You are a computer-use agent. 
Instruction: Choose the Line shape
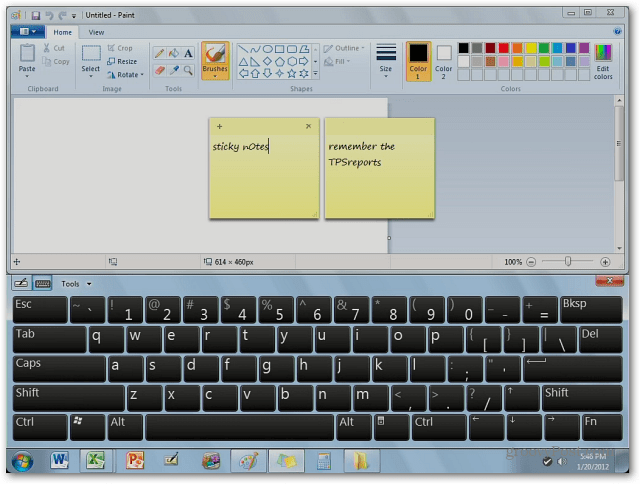click(x=243, y=49)
